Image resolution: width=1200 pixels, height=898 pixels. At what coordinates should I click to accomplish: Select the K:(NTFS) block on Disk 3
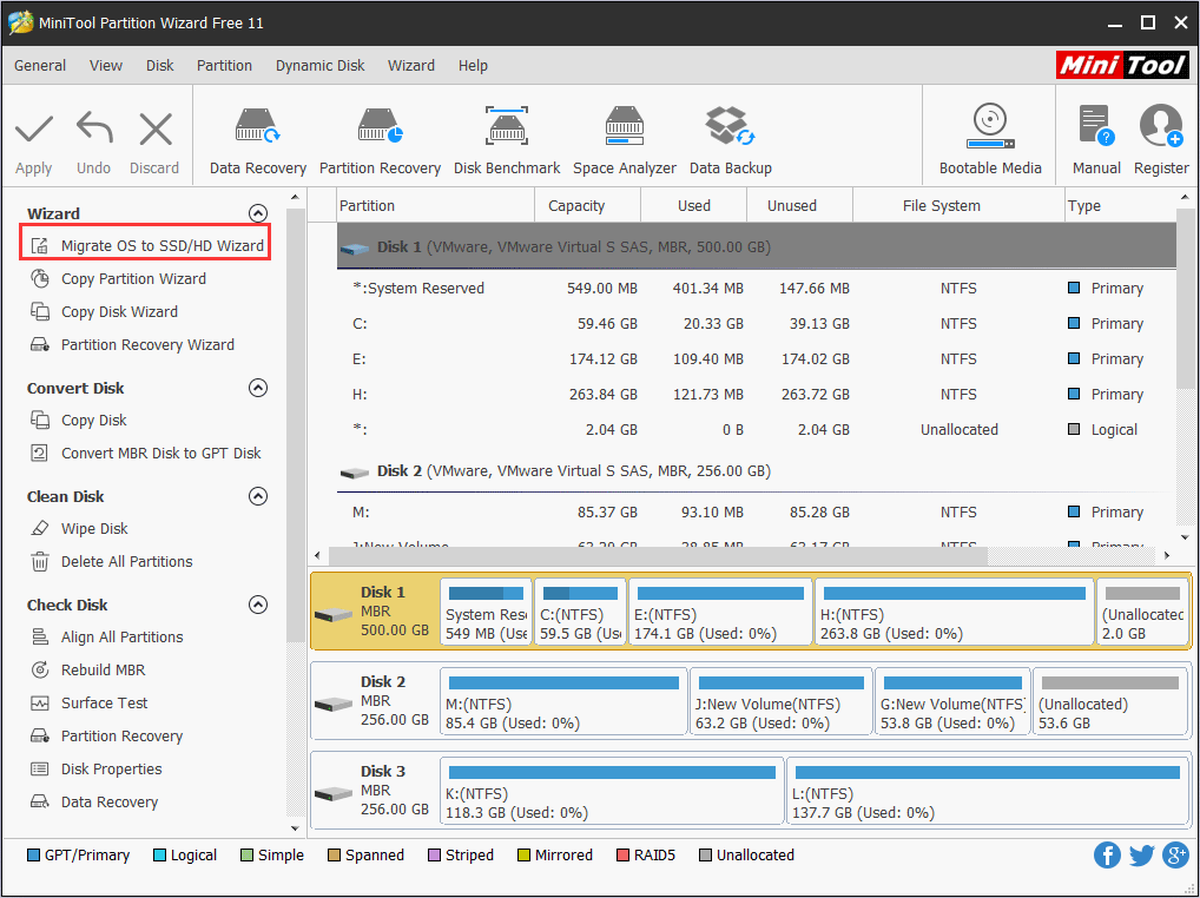[613, 791]
